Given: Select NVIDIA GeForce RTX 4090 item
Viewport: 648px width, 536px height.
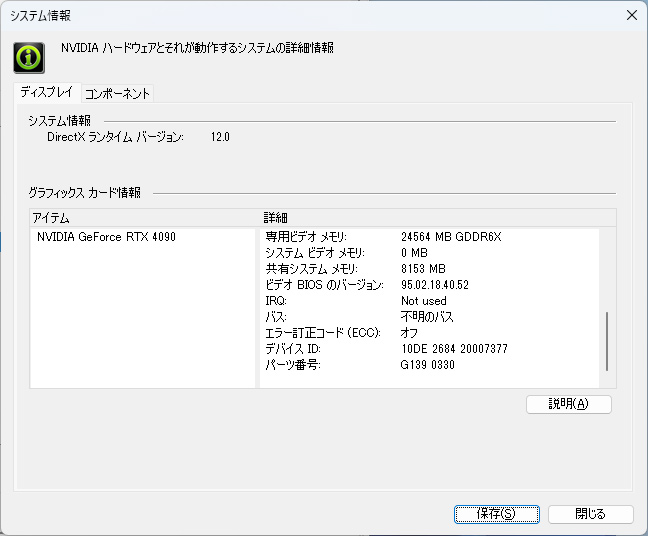Looking at the screenshot, I should point(106,237).
